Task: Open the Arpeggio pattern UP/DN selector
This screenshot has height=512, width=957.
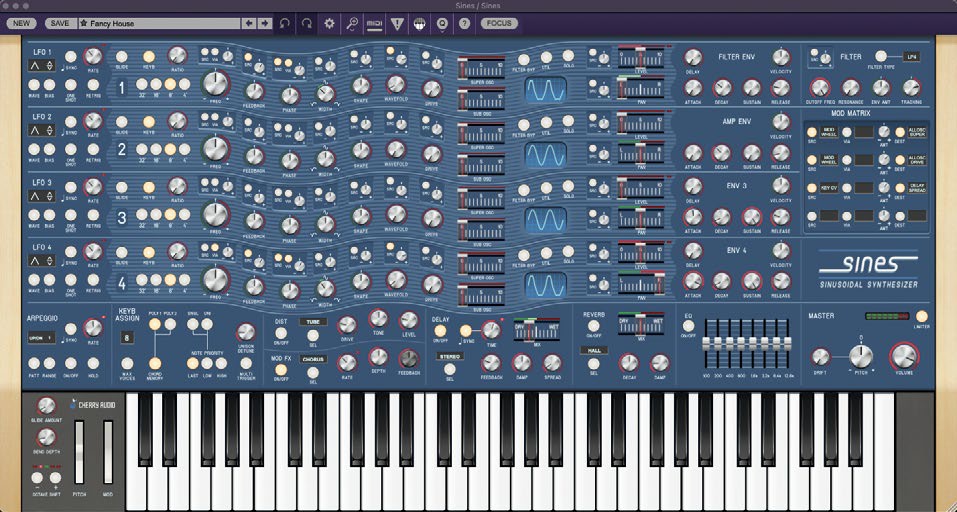Action: [42, 337]
